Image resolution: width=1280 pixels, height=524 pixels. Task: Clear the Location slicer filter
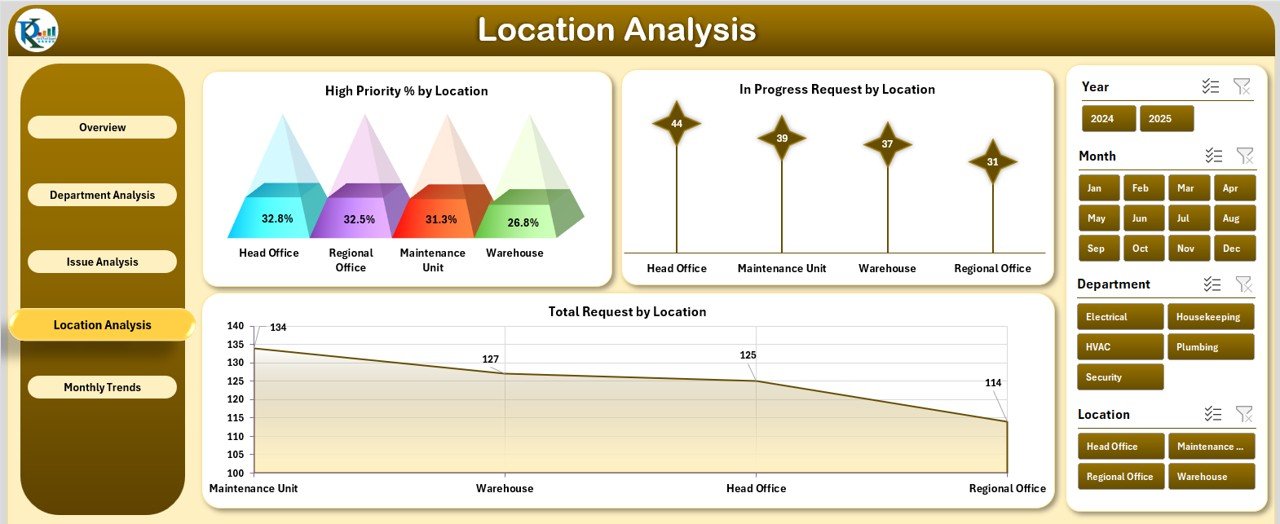pyautogui.click(x=1245, y=414)
